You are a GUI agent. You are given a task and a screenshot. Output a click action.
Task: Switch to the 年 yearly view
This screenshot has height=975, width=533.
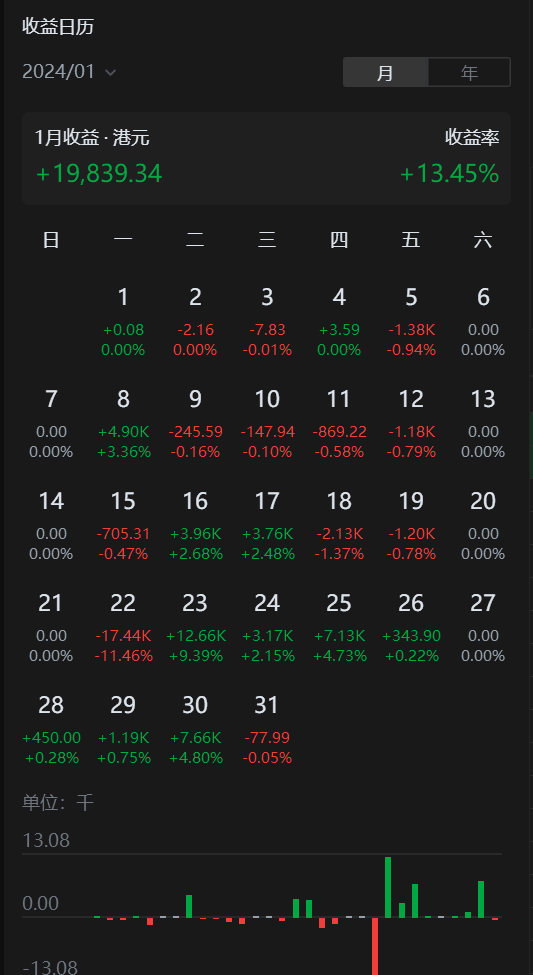pos(469,72)
